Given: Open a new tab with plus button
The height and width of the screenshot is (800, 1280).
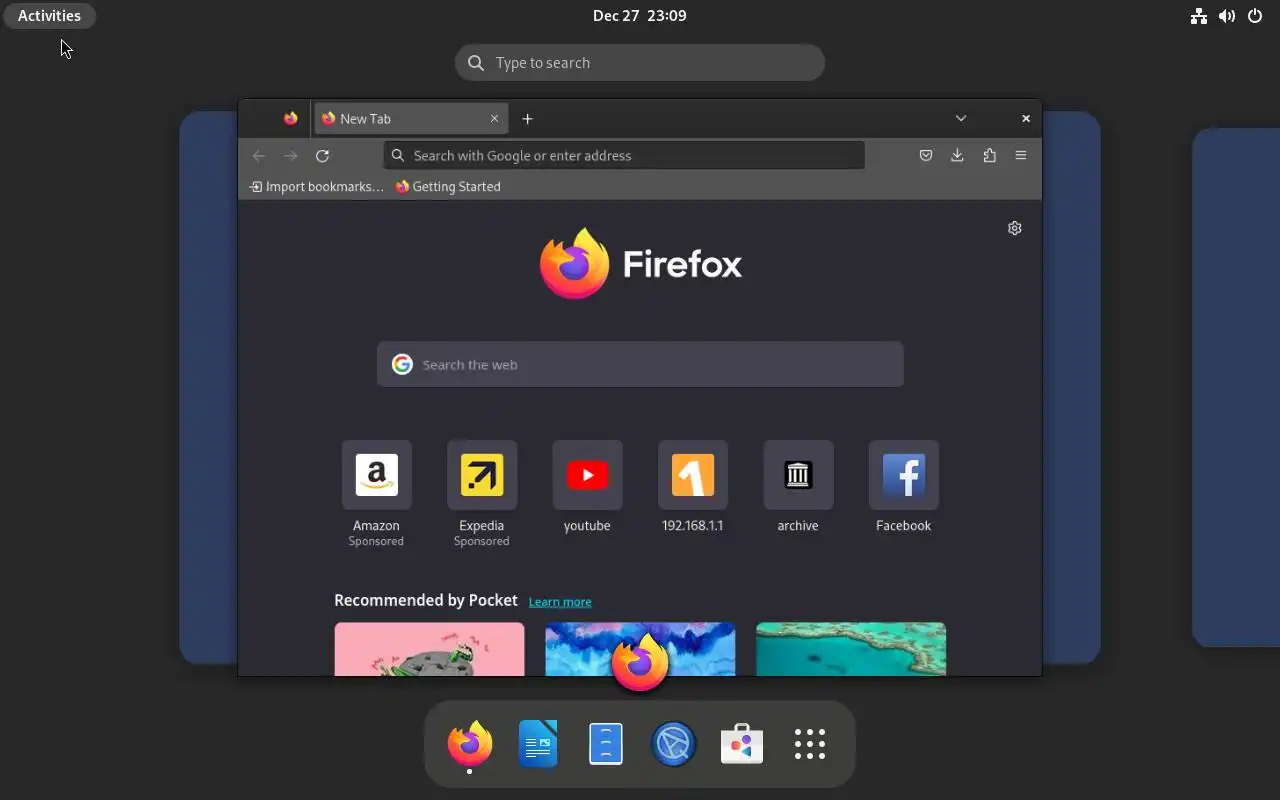Looking at the screenshot, I should pyautogui.click(x=527, y=118).
